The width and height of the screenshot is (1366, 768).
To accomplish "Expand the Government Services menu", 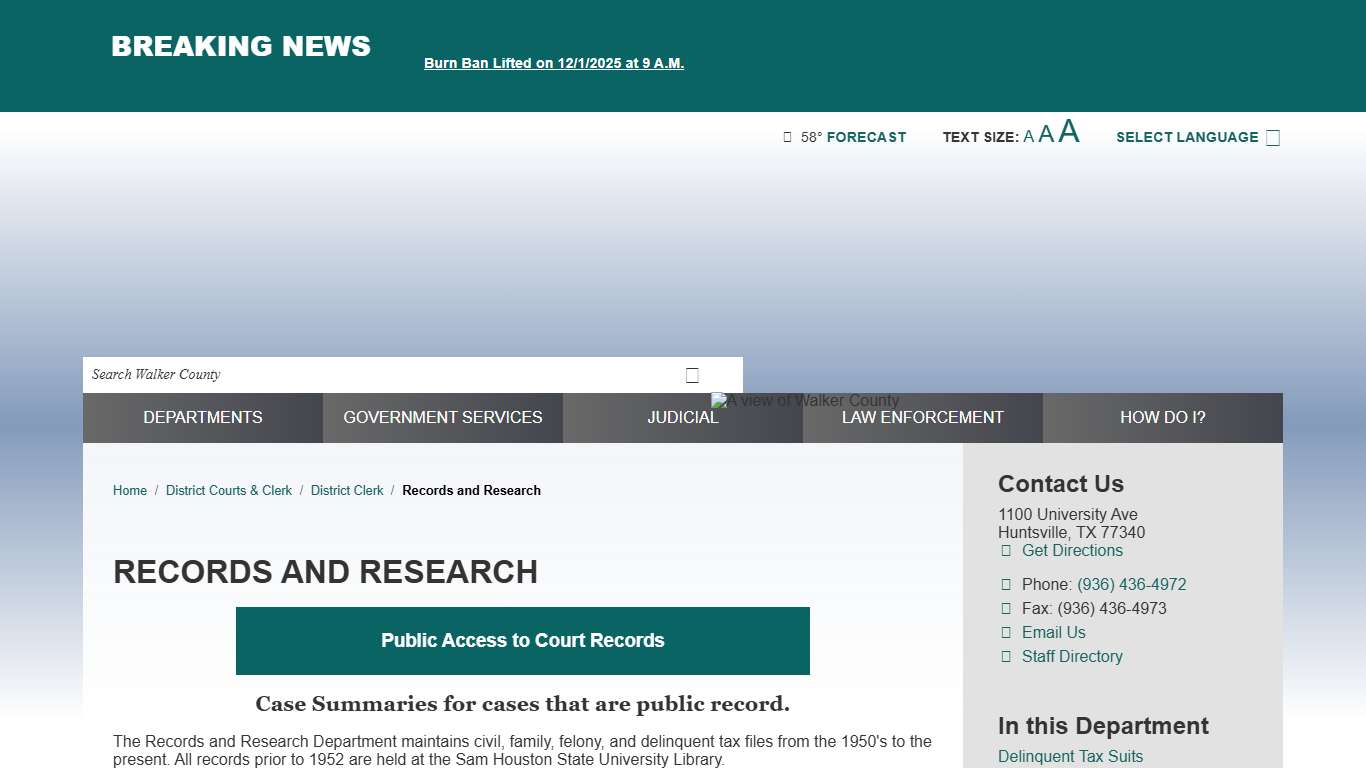I will (443, 417).
